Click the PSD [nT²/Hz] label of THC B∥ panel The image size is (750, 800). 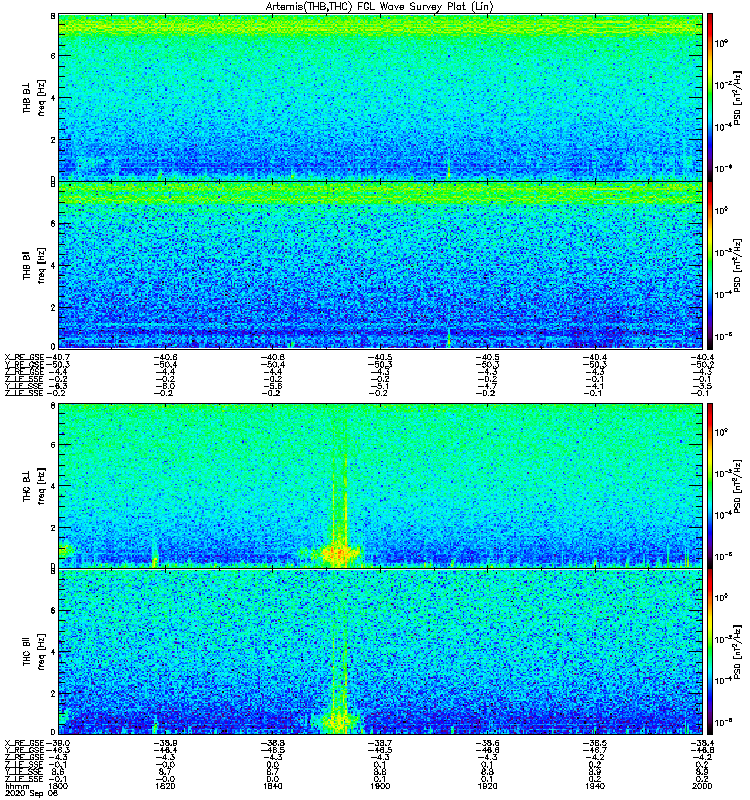(738, 652)
